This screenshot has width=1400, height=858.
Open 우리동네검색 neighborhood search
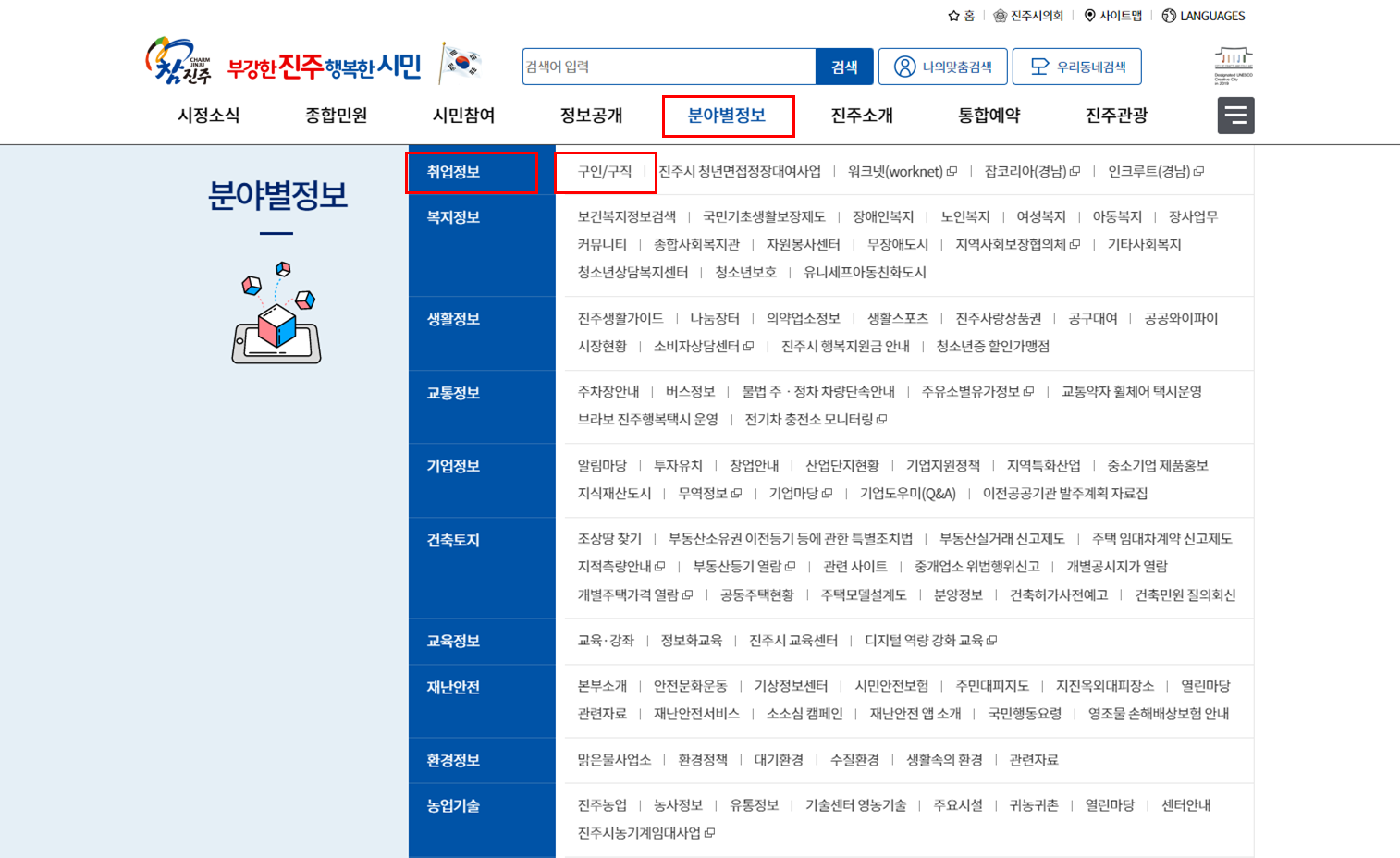[1077, 67]
